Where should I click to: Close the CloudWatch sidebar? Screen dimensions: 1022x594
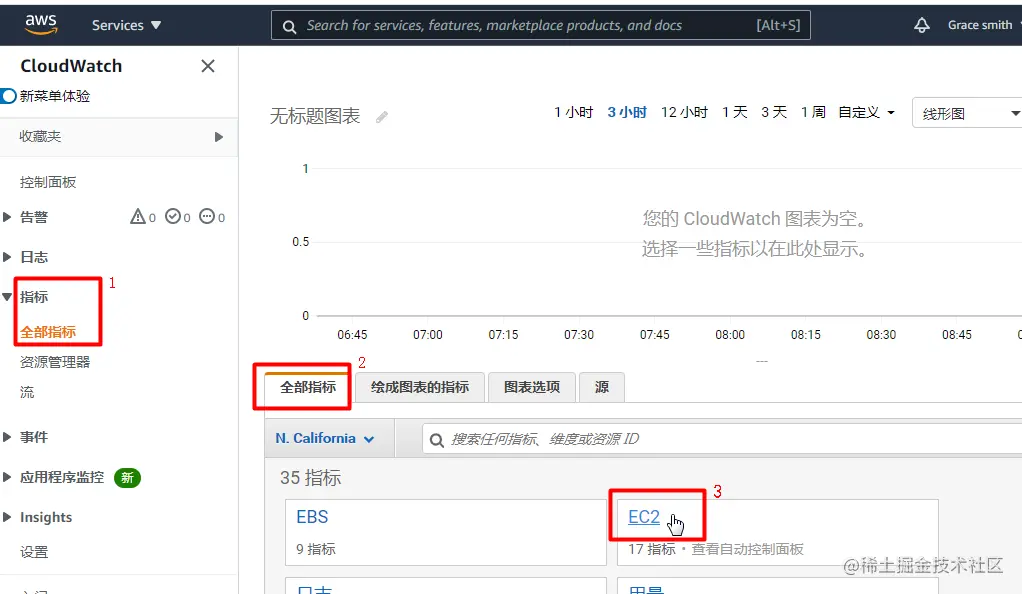(x=208, y=66)
